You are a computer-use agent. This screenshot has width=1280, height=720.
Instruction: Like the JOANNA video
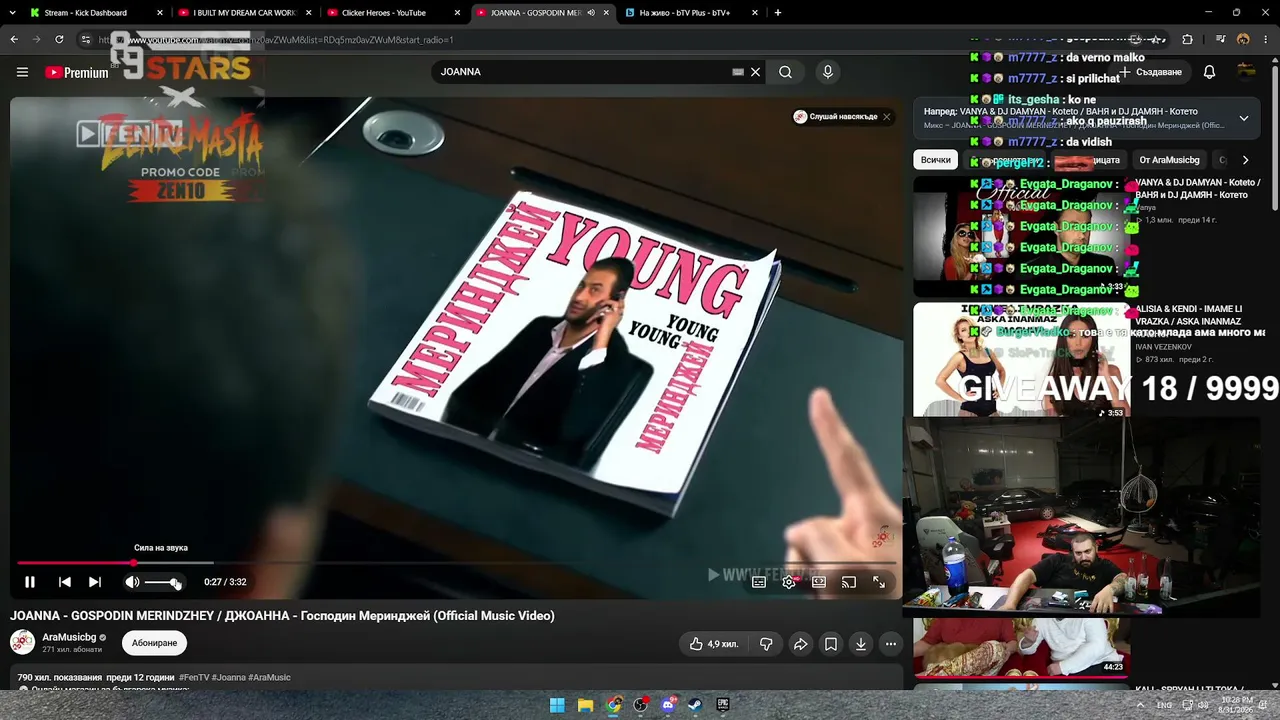pos(713,644)
